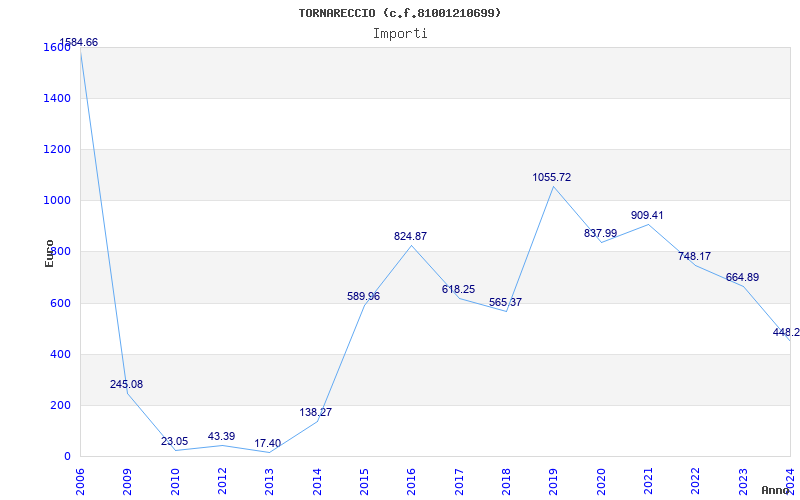Image resolution: width=800 pixels, height=500 pixels.
Task: Select y-axis tick label 1400
Action: (x=57, y=98)
